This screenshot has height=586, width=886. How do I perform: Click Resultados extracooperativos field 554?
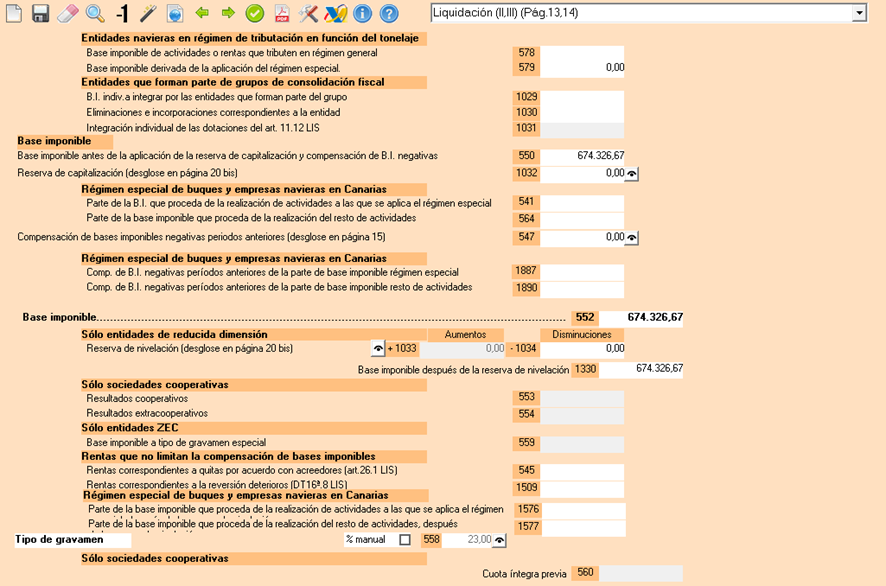coord(582,415)
